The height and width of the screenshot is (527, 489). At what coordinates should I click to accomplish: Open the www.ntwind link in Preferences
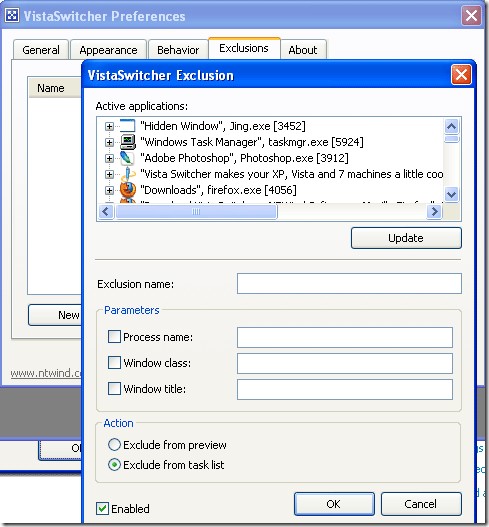pyautogui.click(x=45, y=373)
